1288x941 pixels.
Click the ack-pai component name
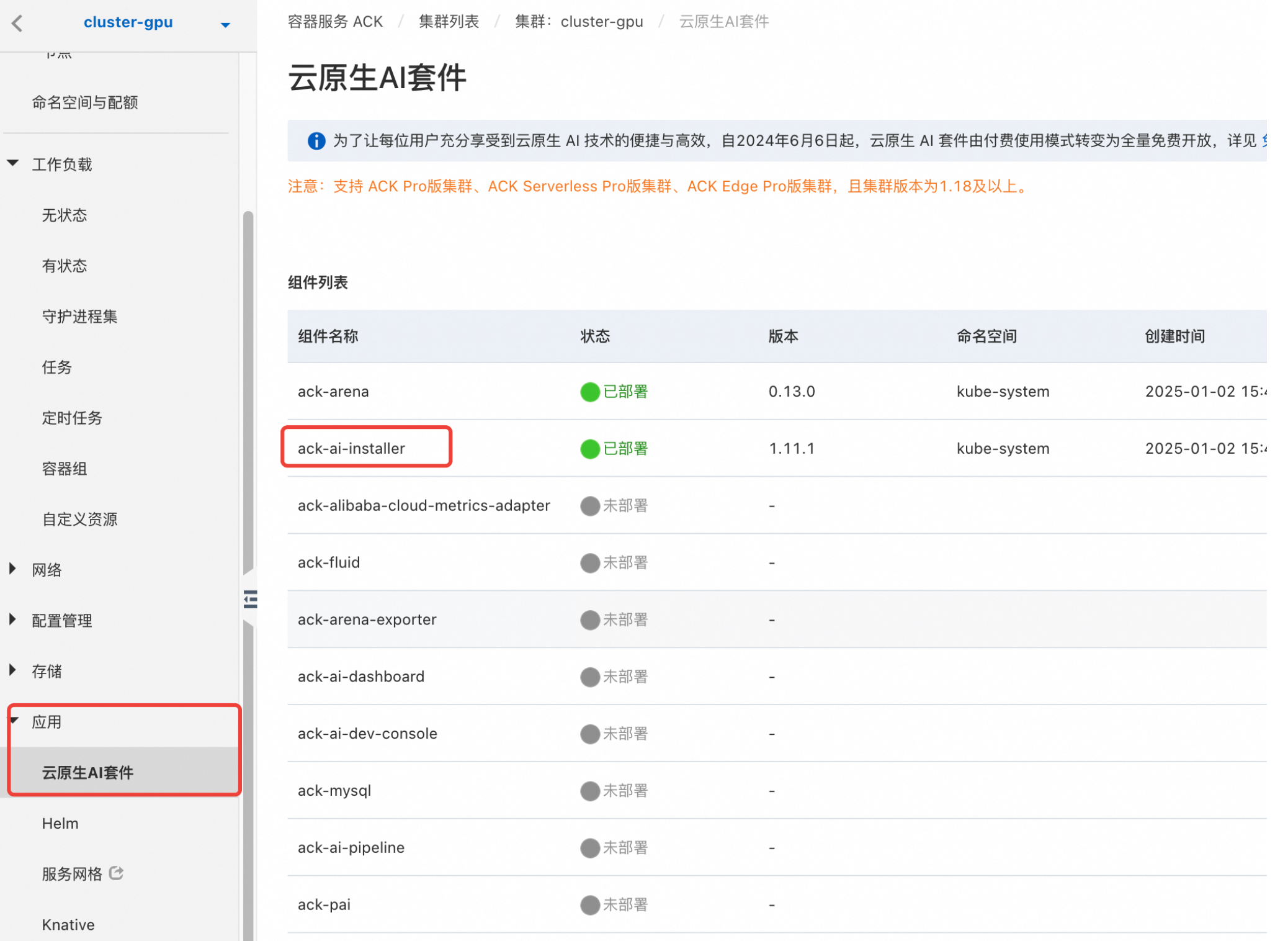coord(324,905)
